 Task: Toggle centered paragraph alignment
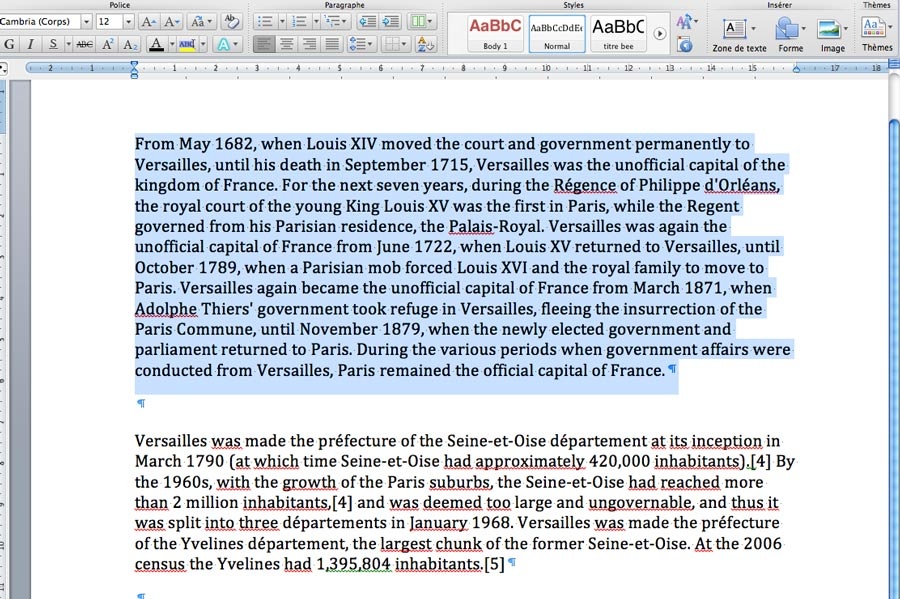point(287,43)
